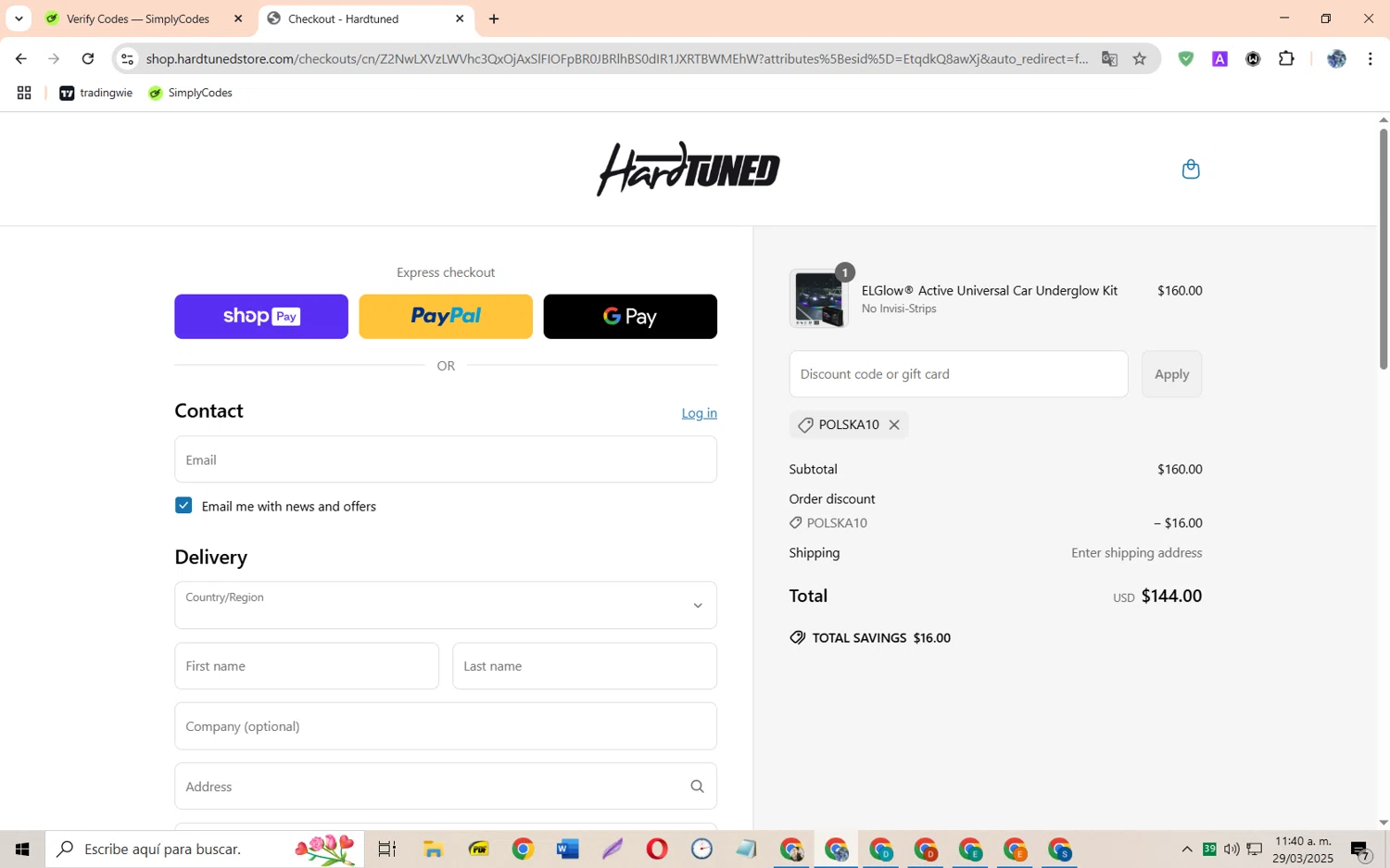Open the shopping bag cart icon

click(x=1191, y=169)
